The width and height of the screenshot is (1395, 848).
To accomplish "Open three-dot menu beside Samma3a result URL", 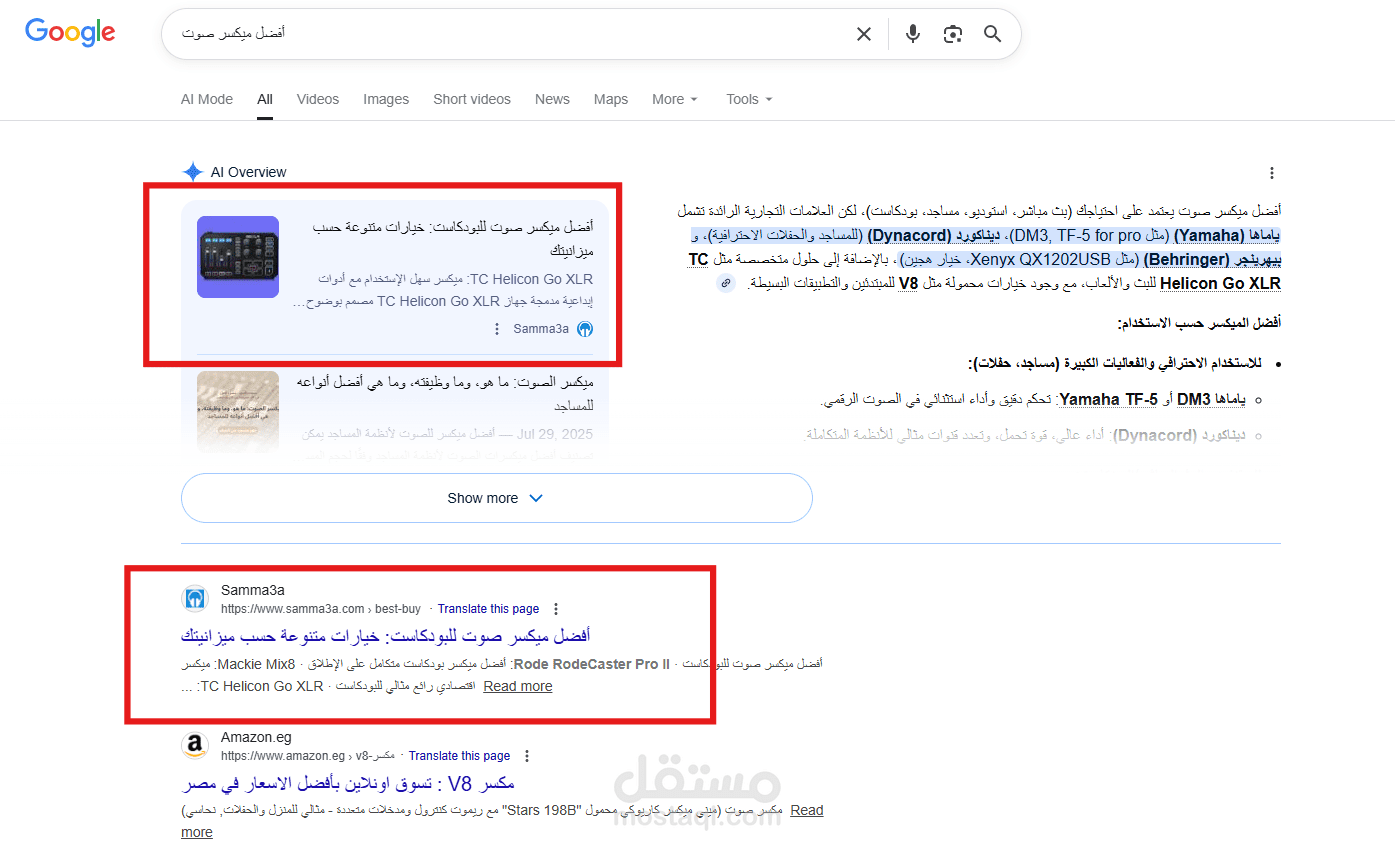I will point(556,609).
